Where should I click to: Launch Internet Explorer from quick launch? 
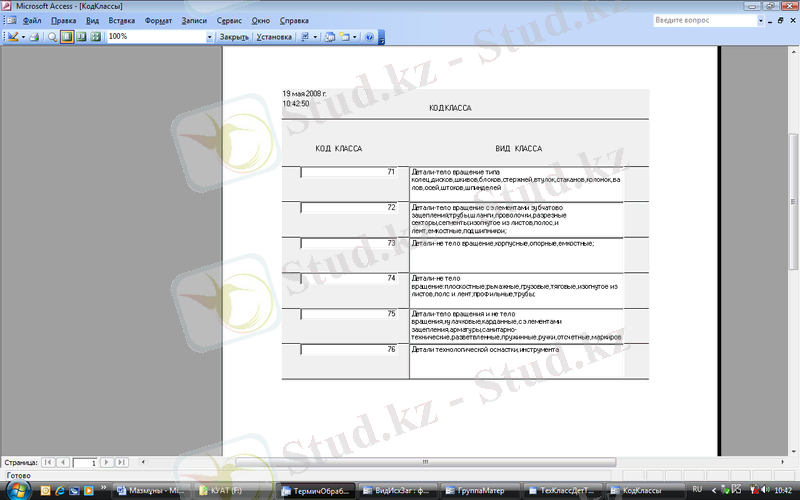[x=60, y=491]
